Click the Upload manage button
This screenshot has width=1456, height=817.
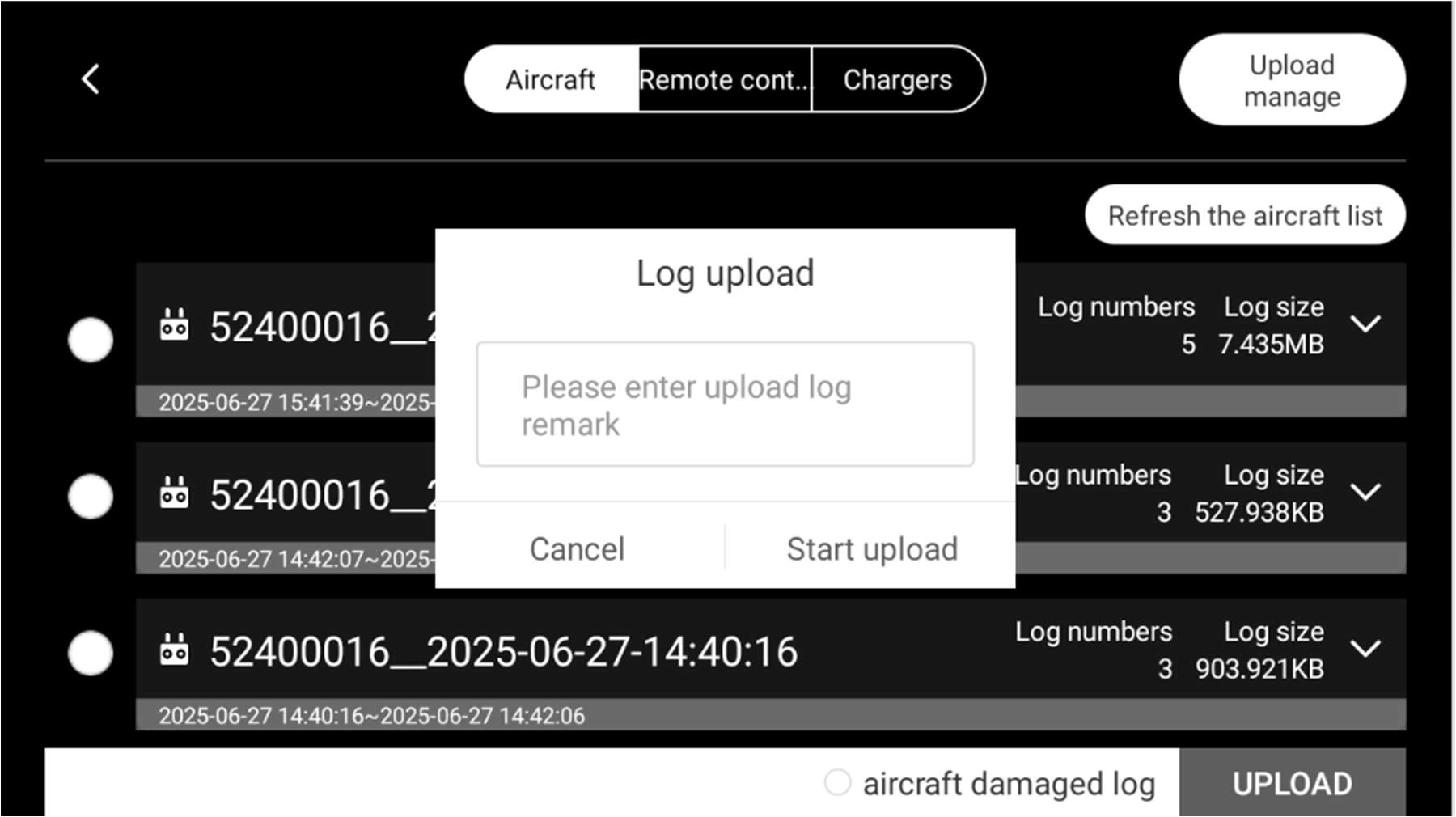click(x=1292, y=79)
